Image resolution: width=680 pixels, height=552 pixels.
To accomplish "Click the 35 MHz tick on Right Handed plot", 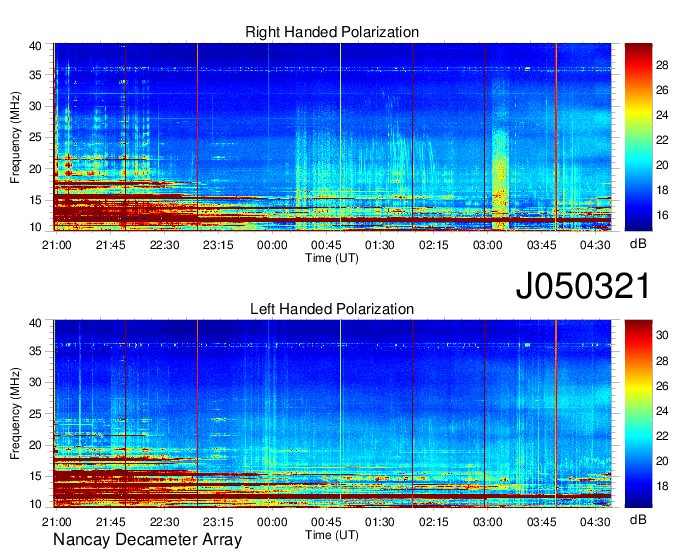I will tap(35, 75).
